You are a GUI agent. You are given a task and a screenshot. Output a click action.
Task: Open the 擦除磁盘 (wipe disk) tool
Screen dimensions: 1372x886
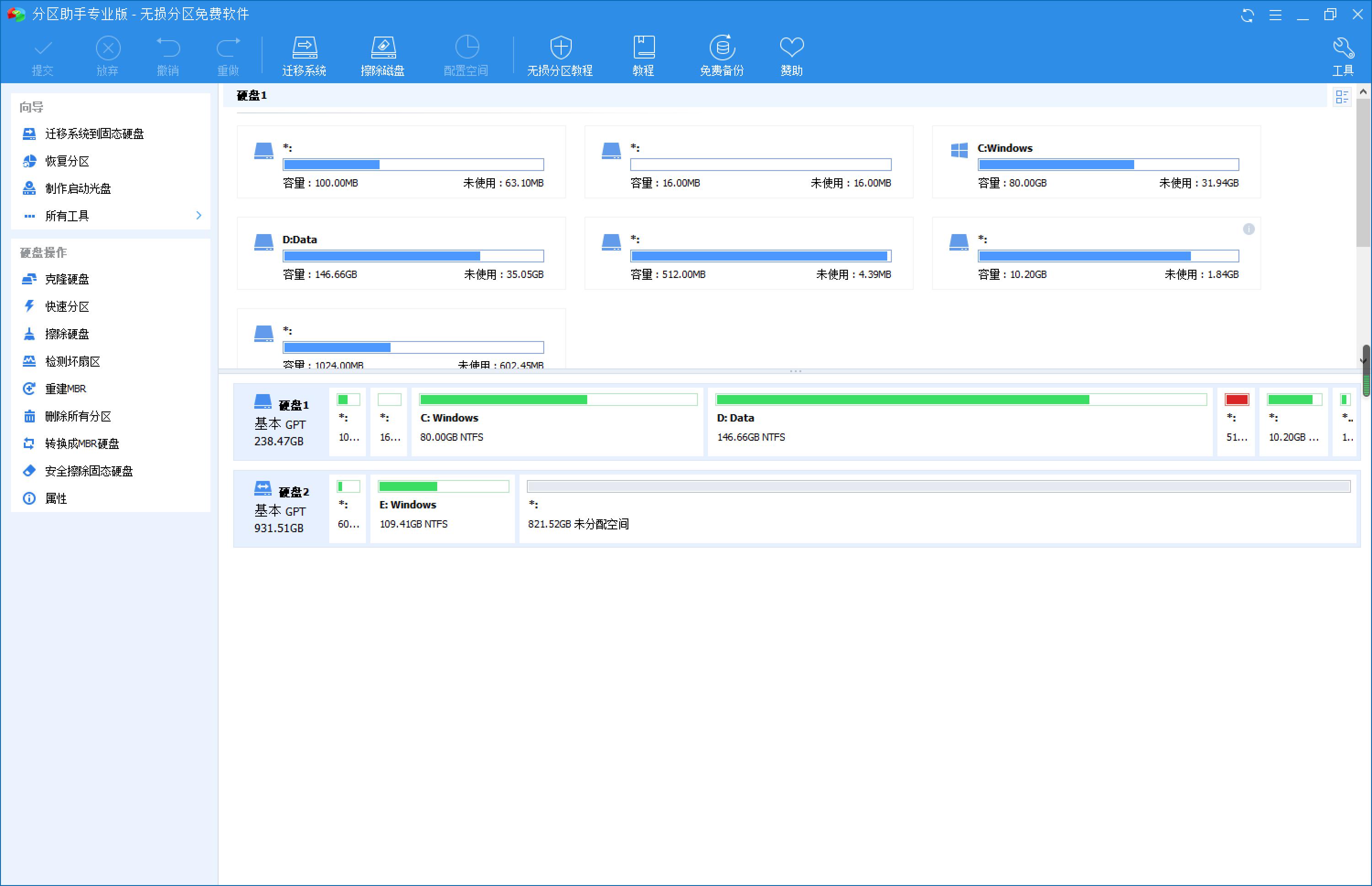tap(383, 55)
